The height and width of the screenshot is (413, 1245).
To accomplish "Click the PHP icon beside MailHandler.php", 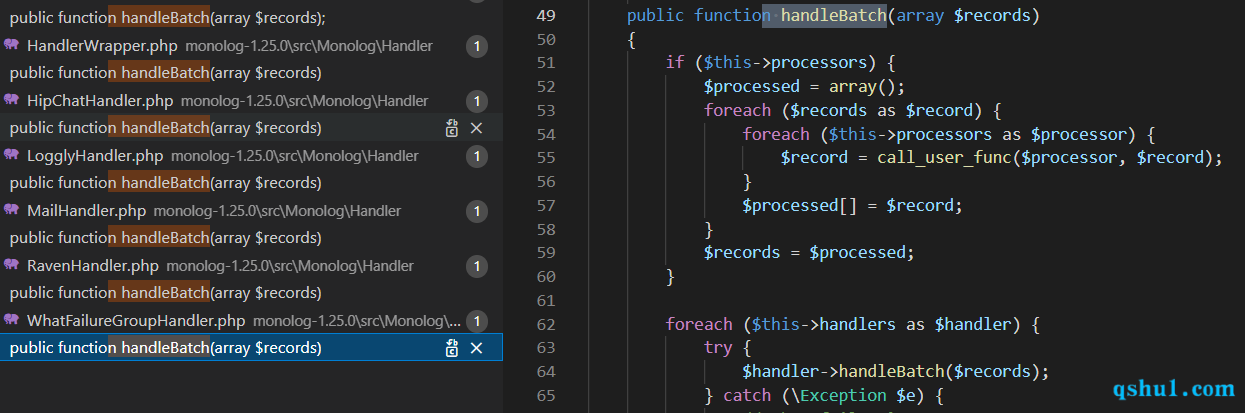I will [x=12, y=210].
